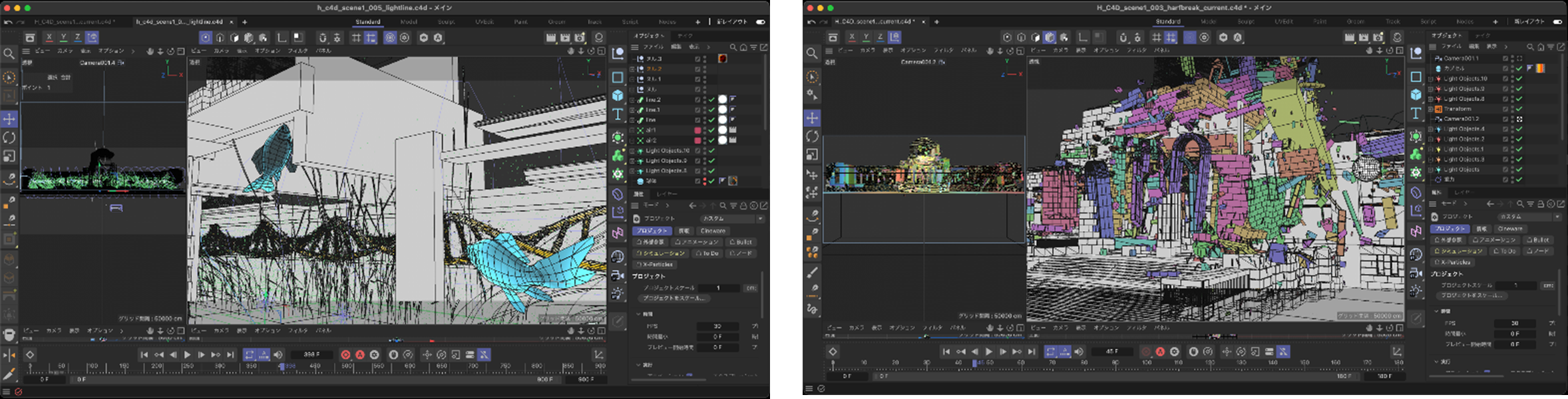Enable Autokey recording in the lightline window
This screenshot has width=1568, height=399.
pos(360,355)
